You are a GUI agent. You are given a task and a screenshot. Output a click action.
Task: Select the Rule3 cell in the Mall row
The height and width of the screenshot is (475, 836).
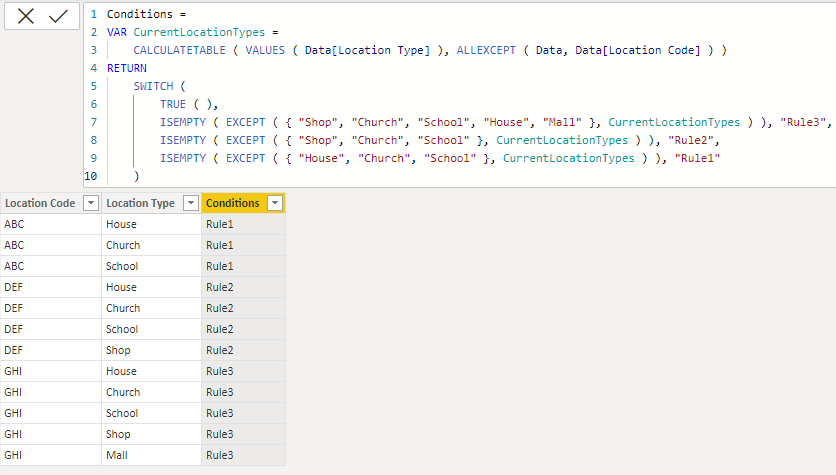[x=243, y=455]
